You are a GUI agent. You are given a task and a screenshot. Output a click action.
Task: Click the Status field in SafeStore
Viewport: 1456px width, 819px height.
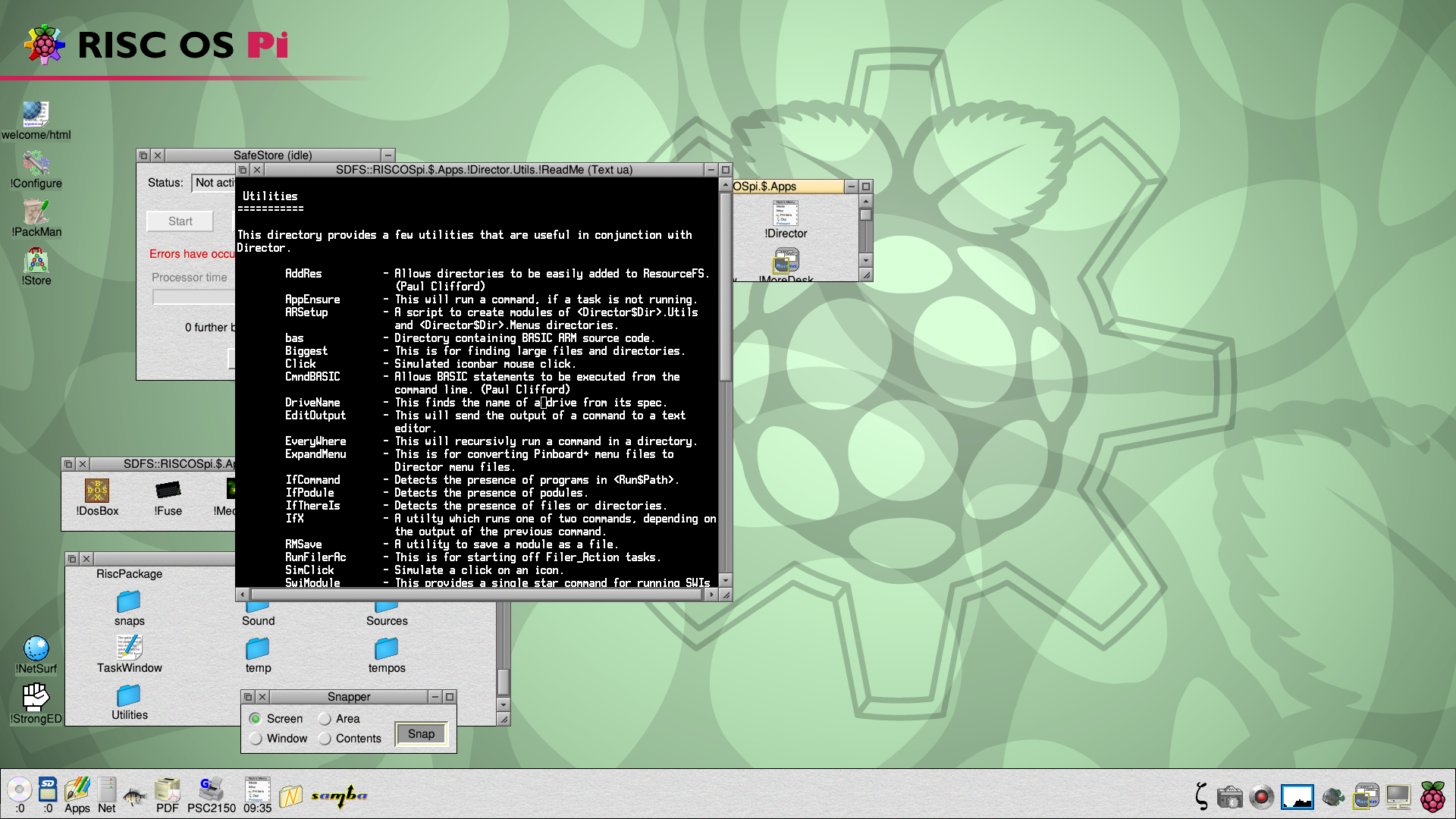[x=213, y=183]
